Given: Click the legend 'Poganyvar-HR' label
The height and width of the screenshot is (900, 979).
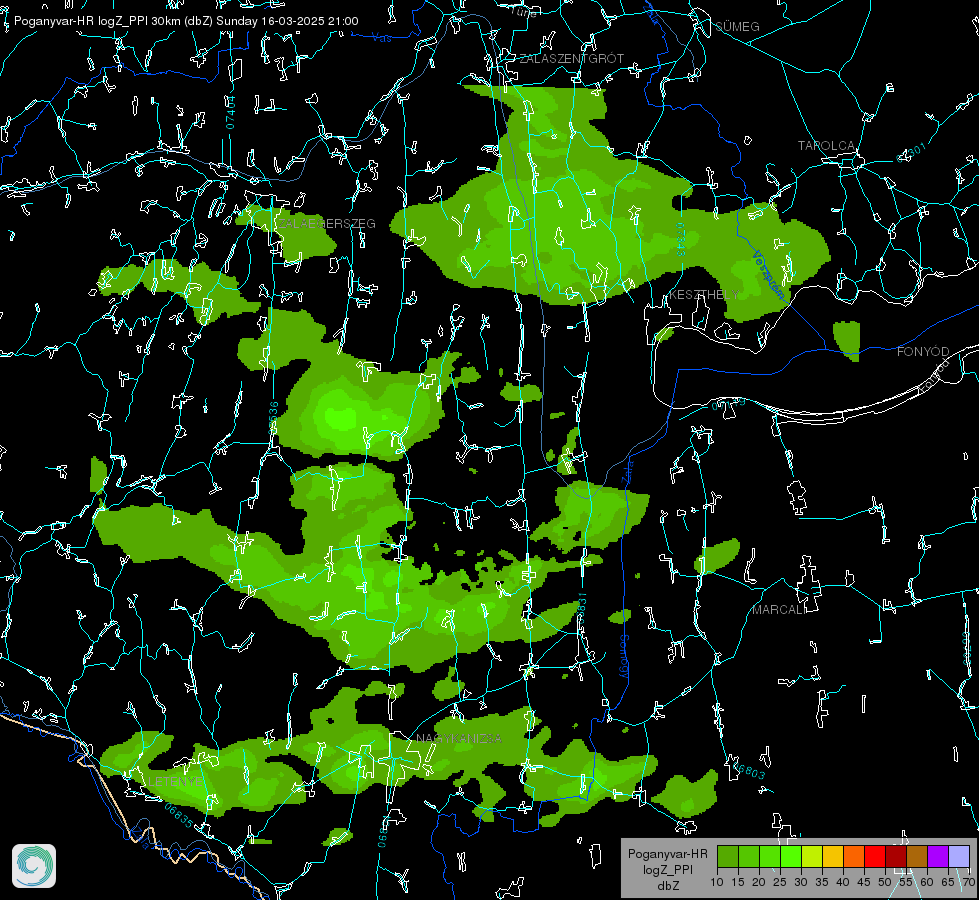Looking at the screenshot, I should 667,854.
